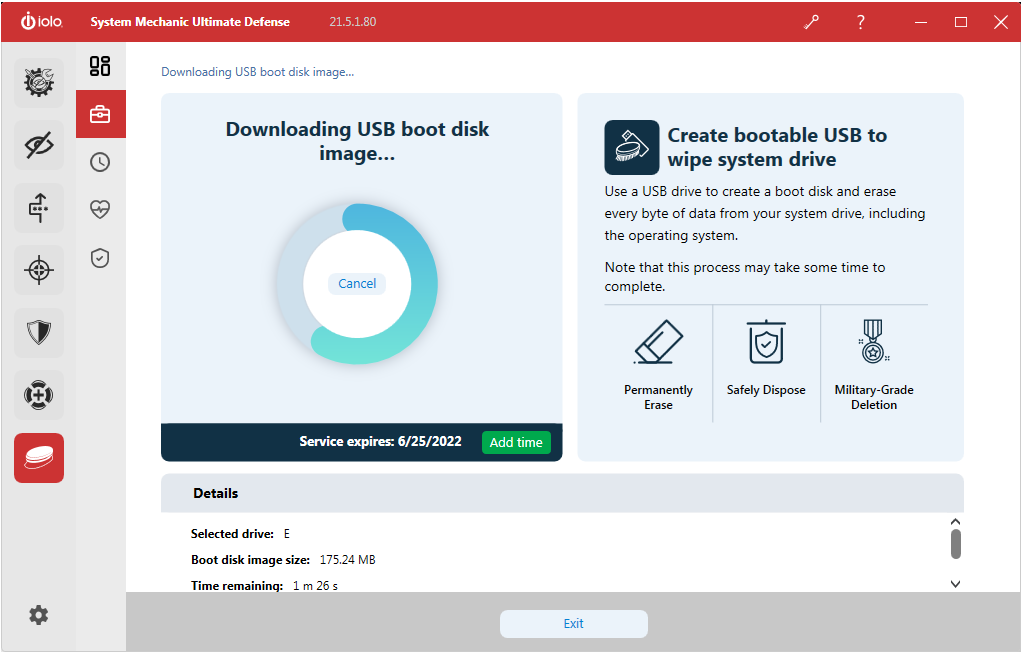This screenshot has height=656, width=1023.
Task: Select the signpost arrow module in the sidebar
Action: point(39,208)
